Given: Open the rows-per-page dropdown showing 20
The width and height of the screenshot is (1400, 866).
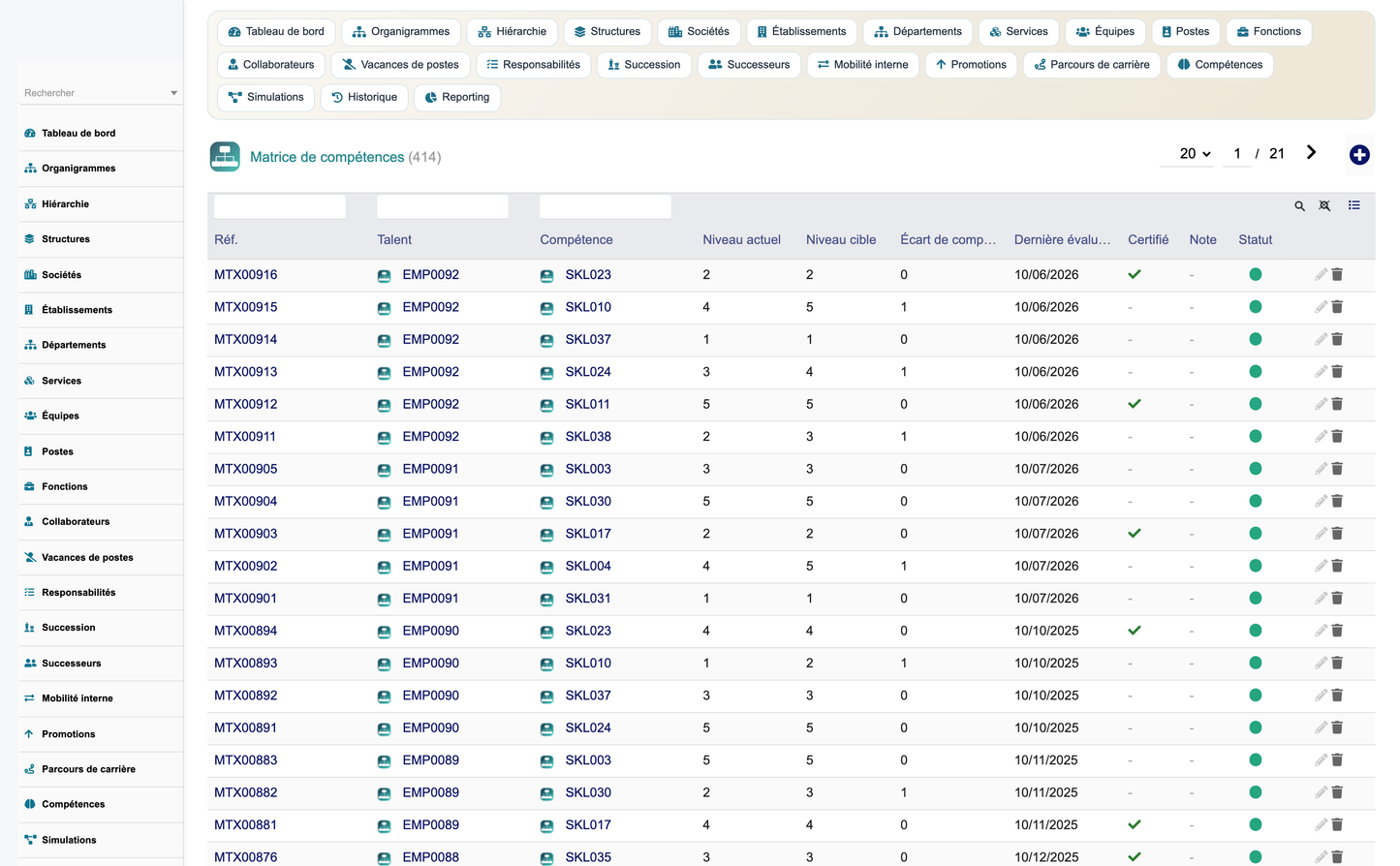Looking at the screenshot, I should coord(1195,153).
